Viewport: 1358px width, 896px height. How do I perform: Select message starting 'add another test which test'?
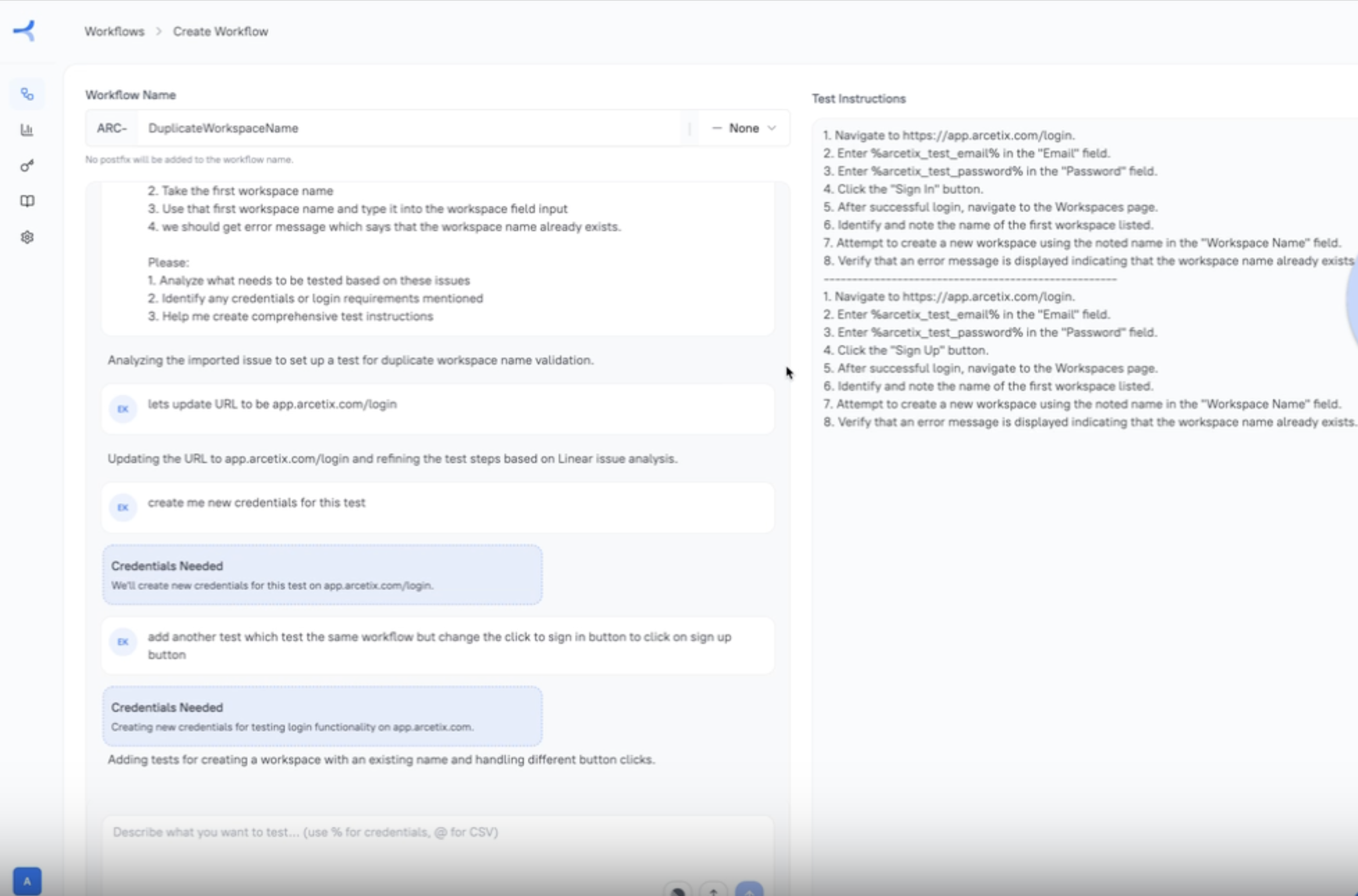(439, 646)
